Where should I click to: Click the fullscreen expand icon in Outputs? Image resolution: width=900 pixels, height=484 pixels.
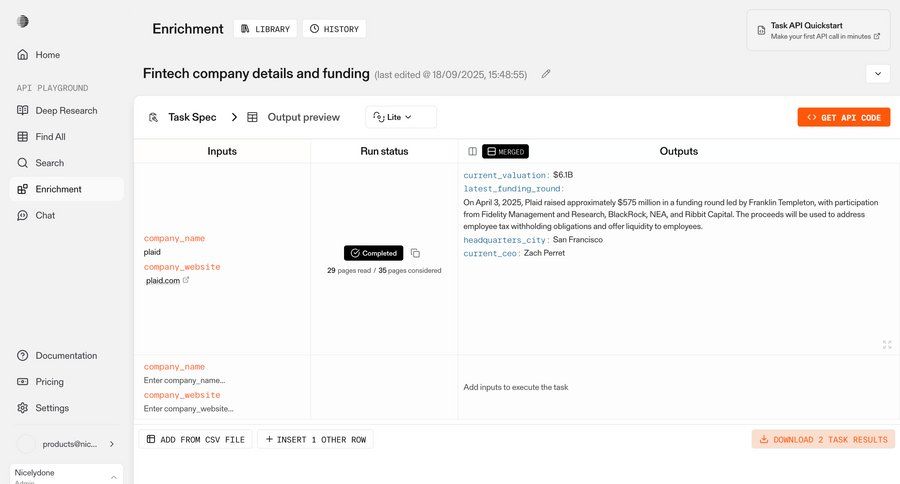click(x=886, y=344)
